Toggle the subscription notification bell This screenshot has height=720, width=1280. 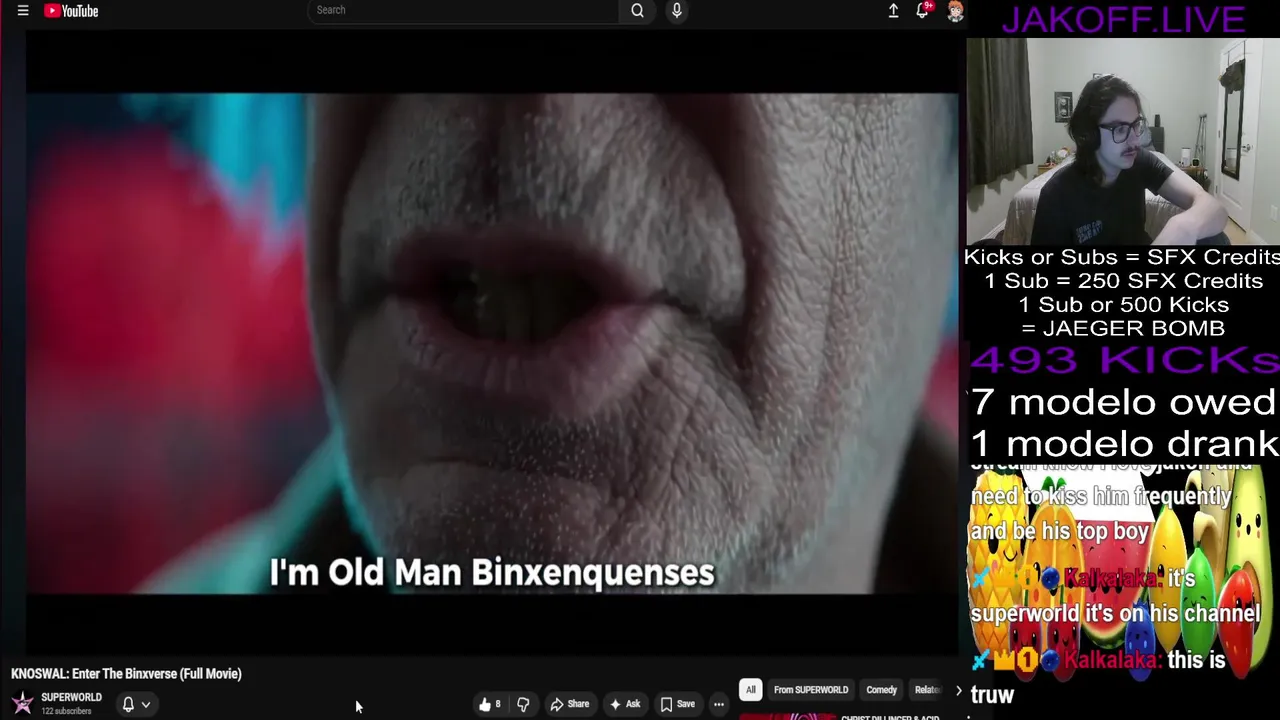(x=128, y=704)
